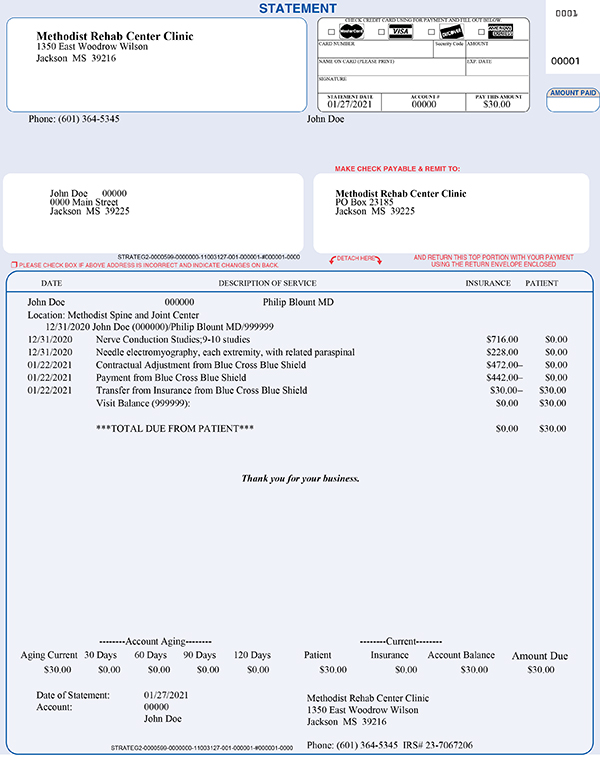
Task: Click the 30 Days aging label
Action: 100,655
